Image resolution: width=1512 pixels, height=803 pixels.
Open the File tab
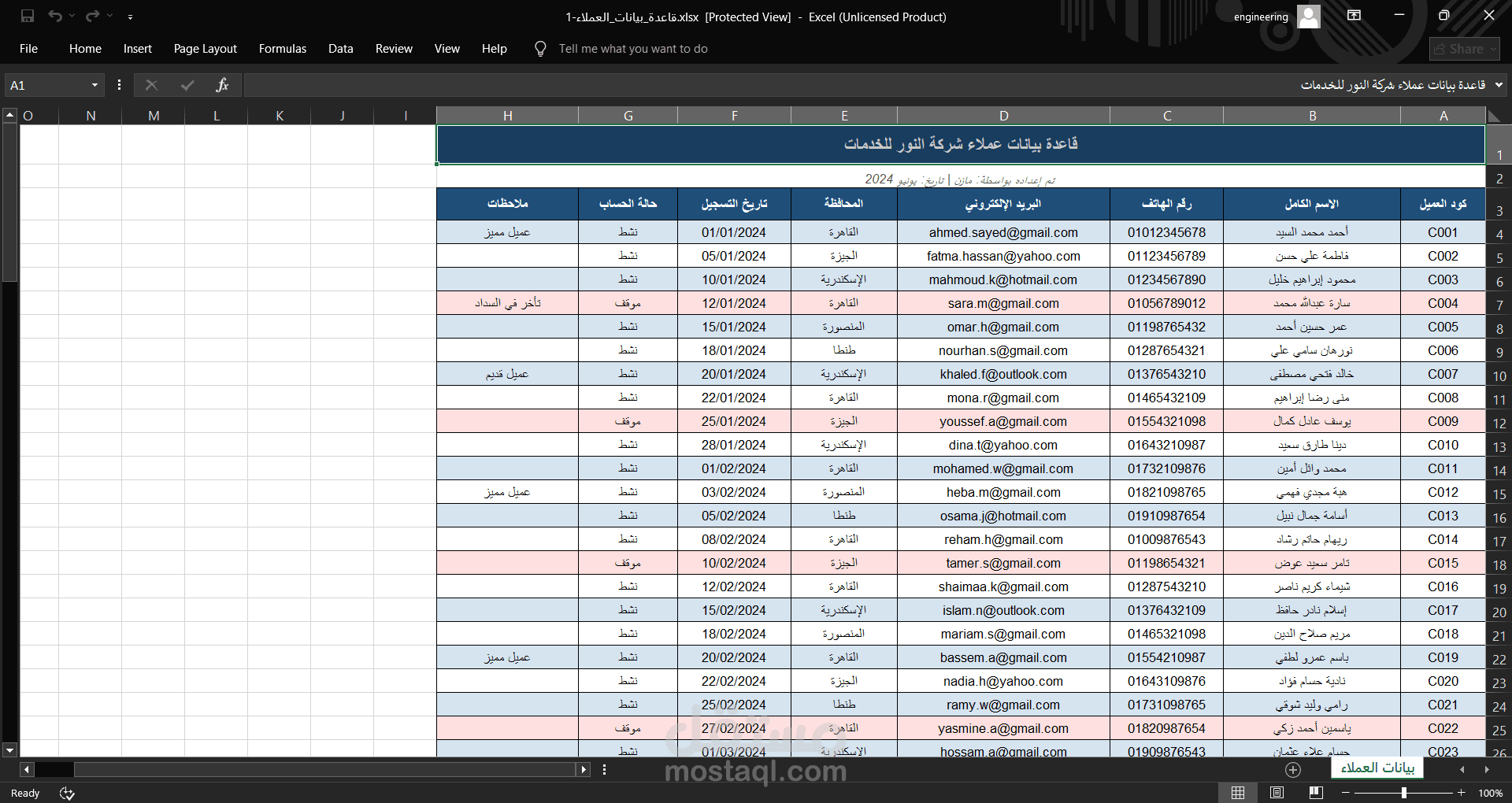[x=28, y=49]
